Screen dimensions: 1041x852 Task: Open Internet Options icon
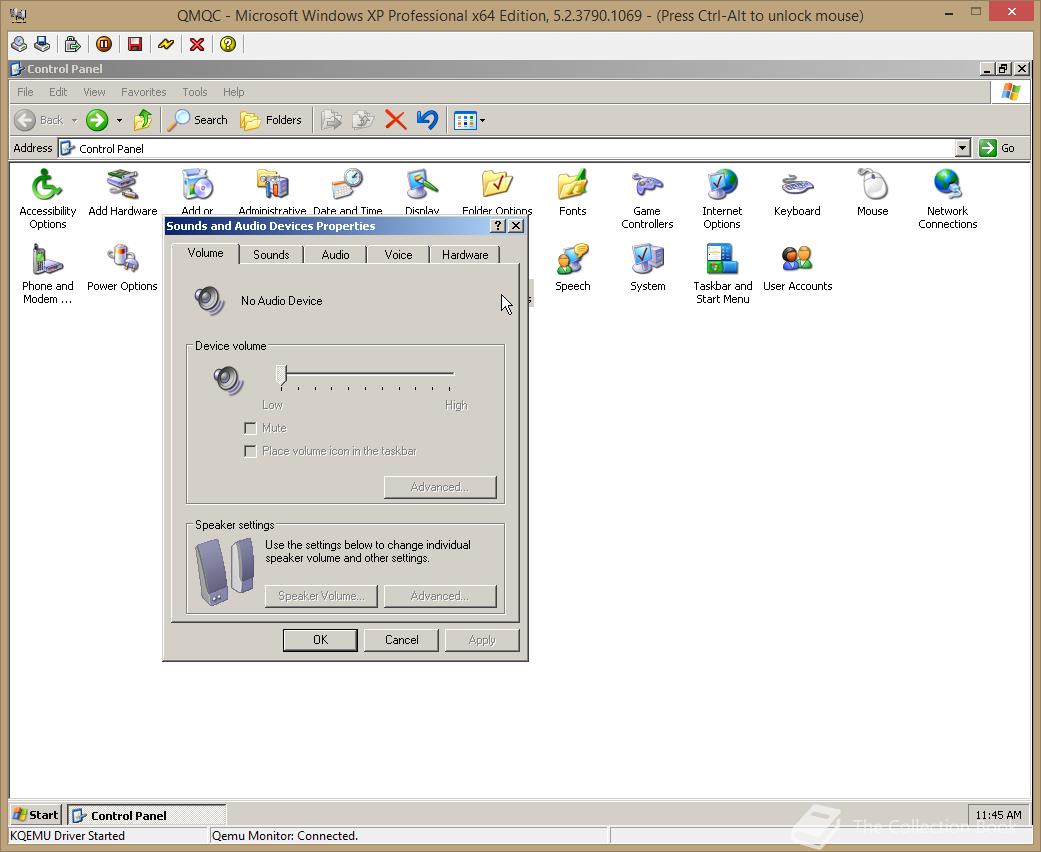point(722,198)
